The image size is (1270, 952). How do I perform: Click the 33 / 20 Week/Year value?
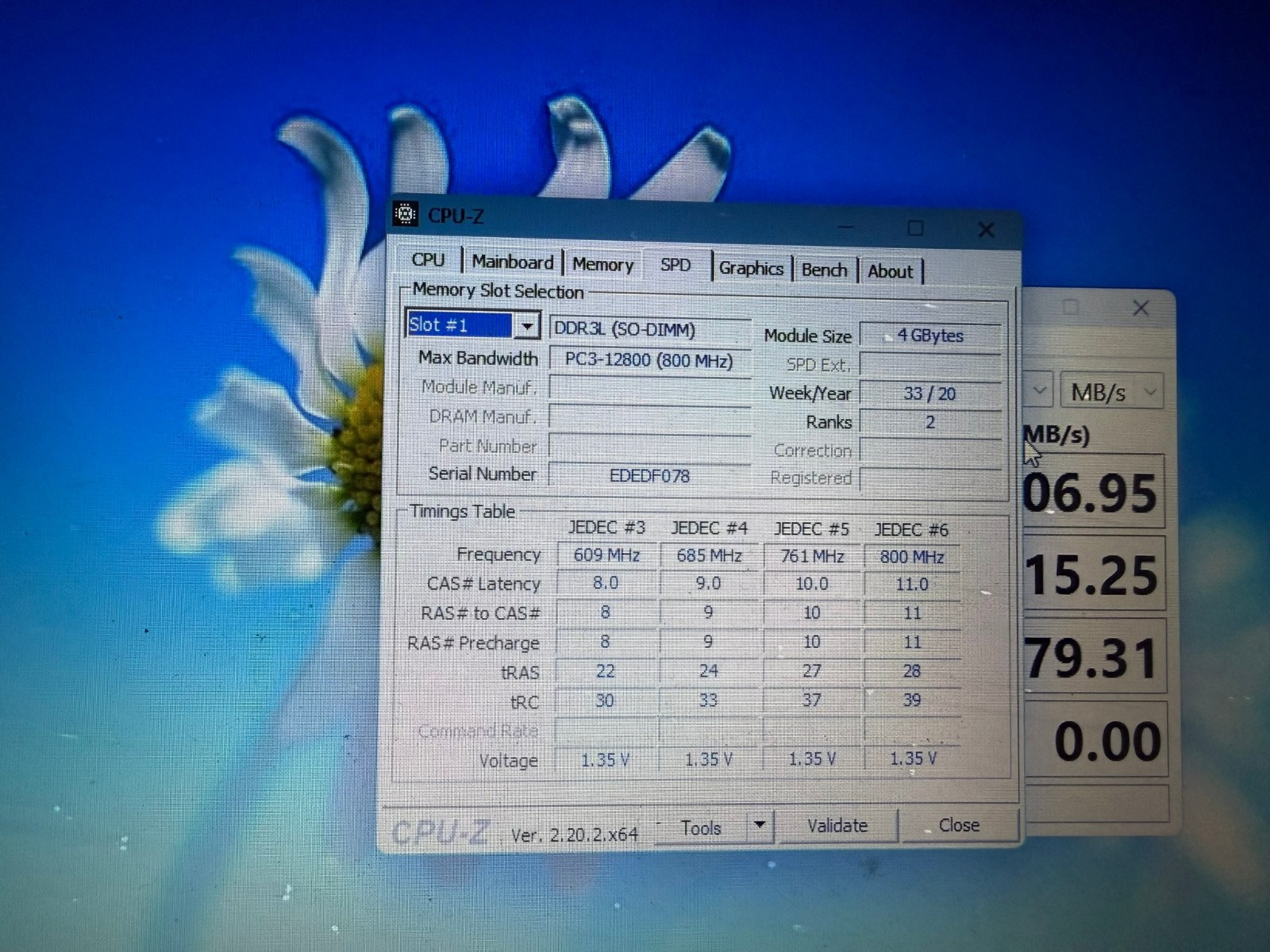[930, 393]
